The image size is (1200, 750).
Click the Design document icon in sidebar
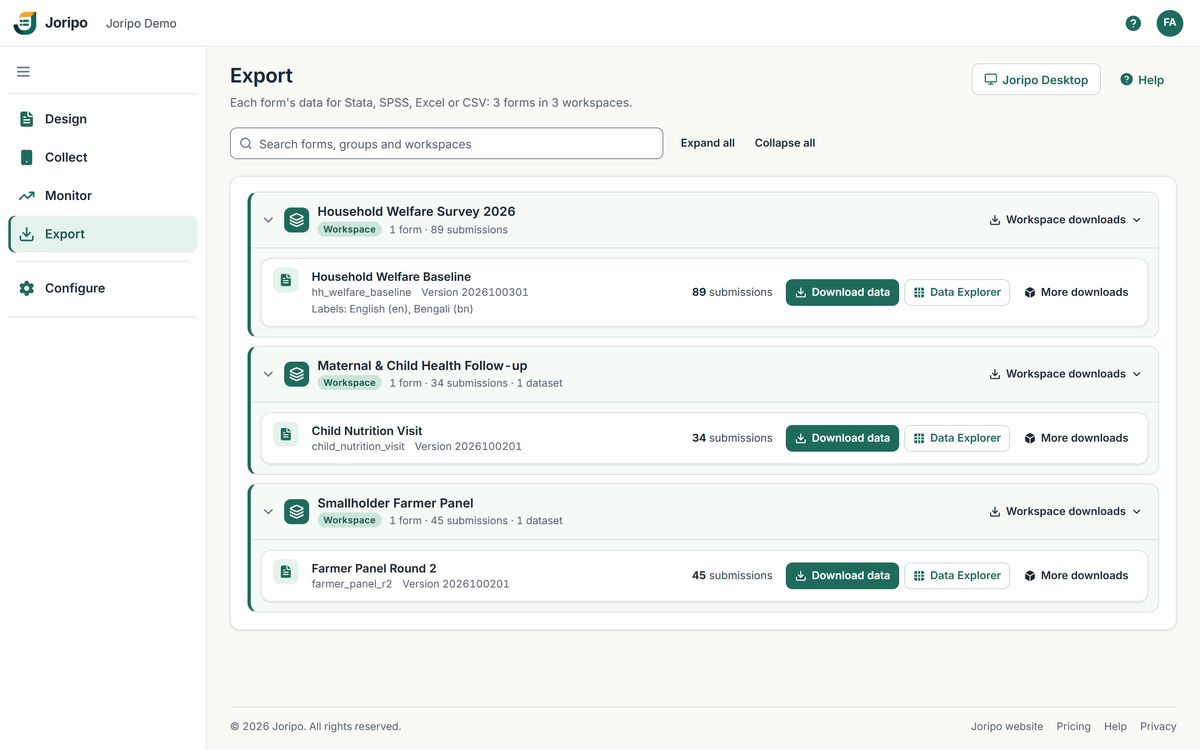coord(27,119)
